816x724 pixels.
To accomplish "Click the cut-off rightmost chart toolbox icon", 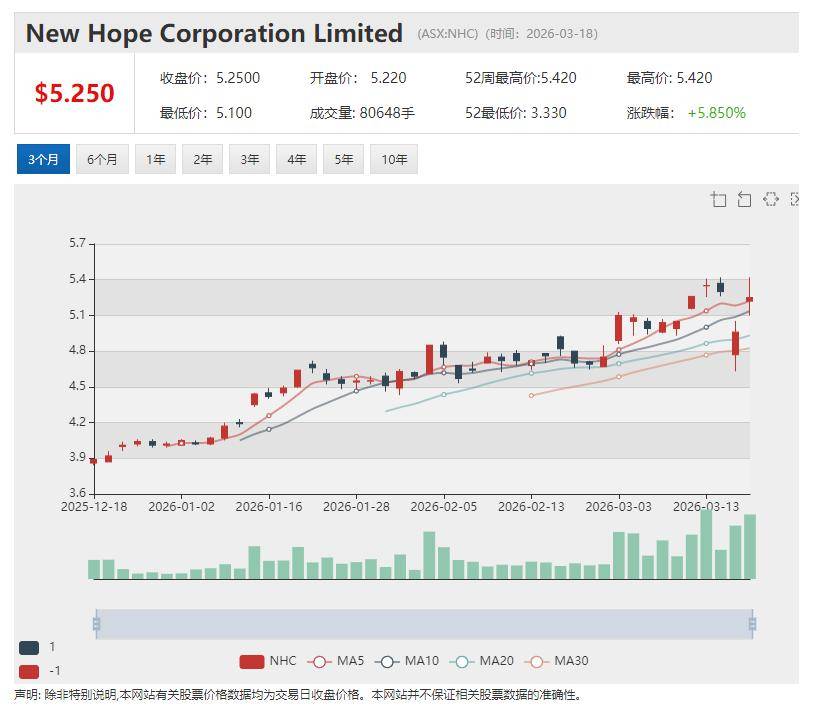I will 795,200.
